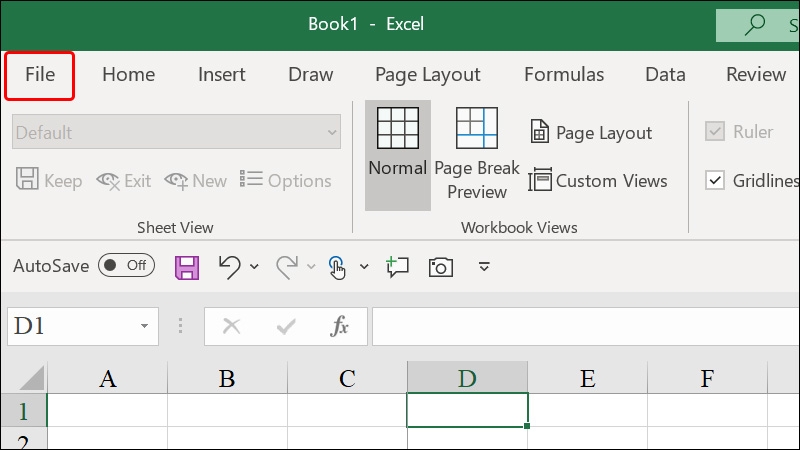Open the File tab
Viewport: 800px width, 450px height.
point(40,75)
